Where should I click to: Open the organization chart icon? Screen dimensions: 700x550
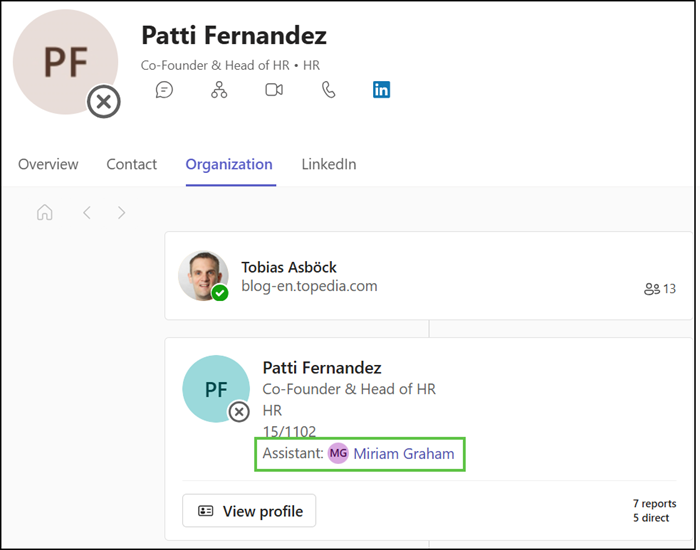pyautogui.click(x=219, y=90)
